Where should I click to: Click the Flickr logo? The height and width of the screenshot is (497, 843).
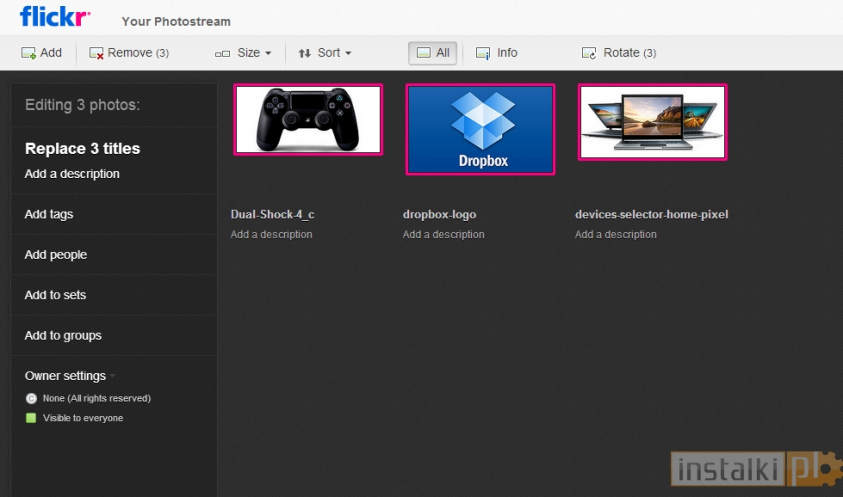coord(55,16)
